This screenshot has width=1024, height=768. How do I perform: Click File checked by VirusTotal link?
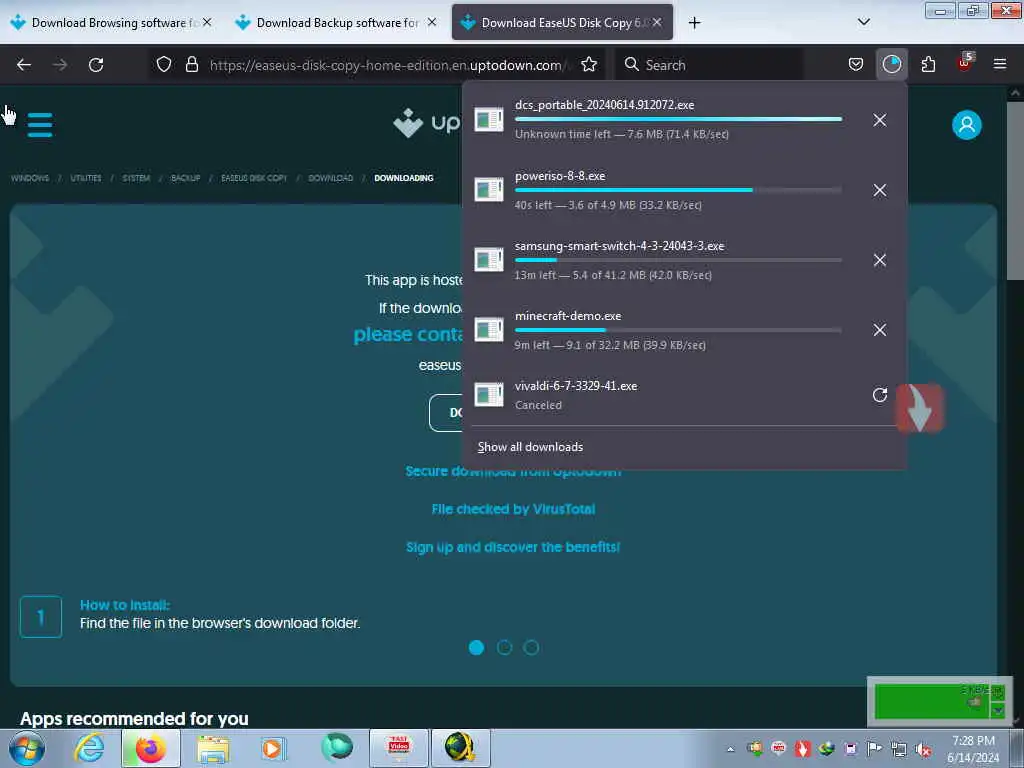coord(513,509)
